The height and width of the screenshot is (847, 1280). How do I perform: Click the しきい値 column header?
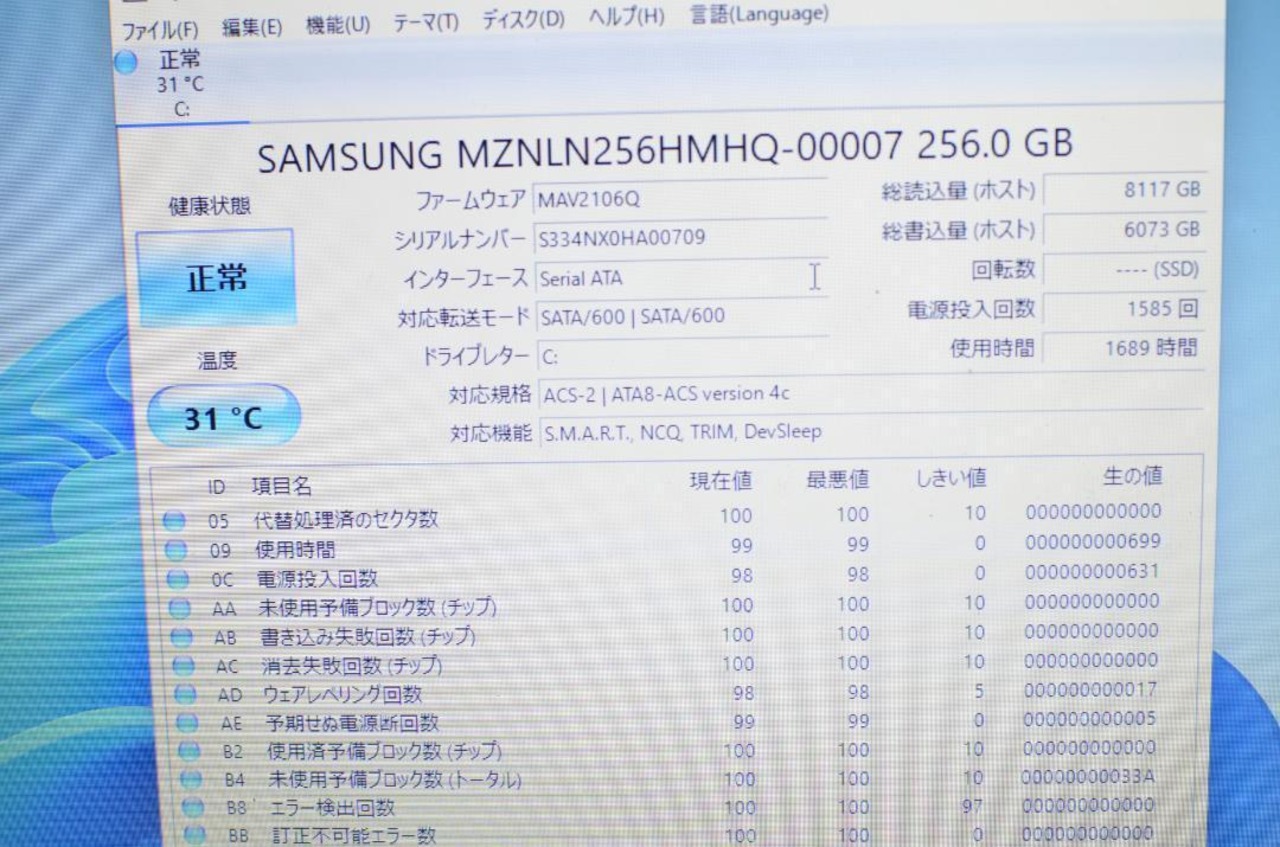(951, 478)
